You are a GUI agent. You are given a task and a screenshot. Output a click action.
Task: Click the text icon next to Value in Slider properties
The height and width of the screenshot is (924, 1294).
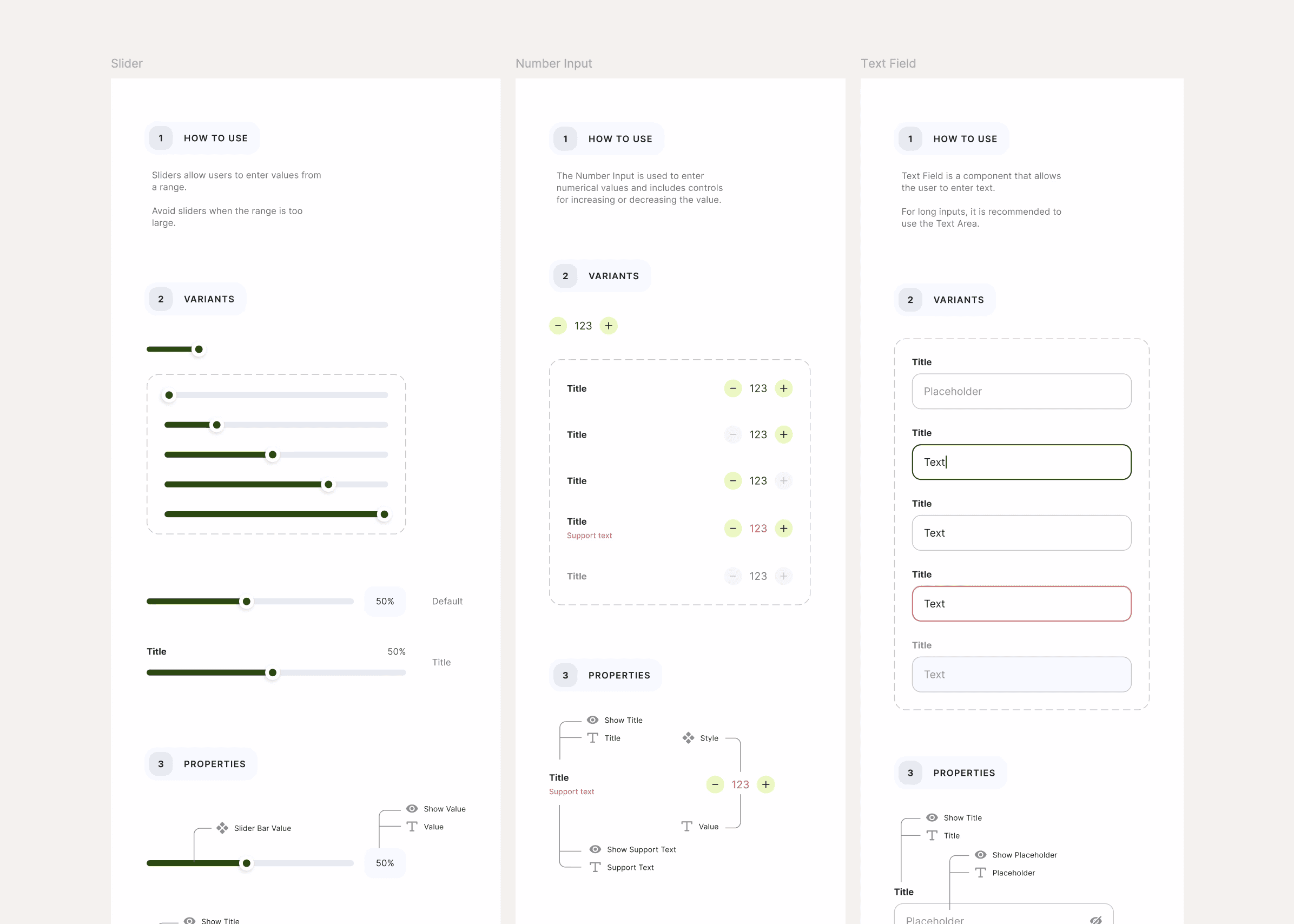coord(412,827)
